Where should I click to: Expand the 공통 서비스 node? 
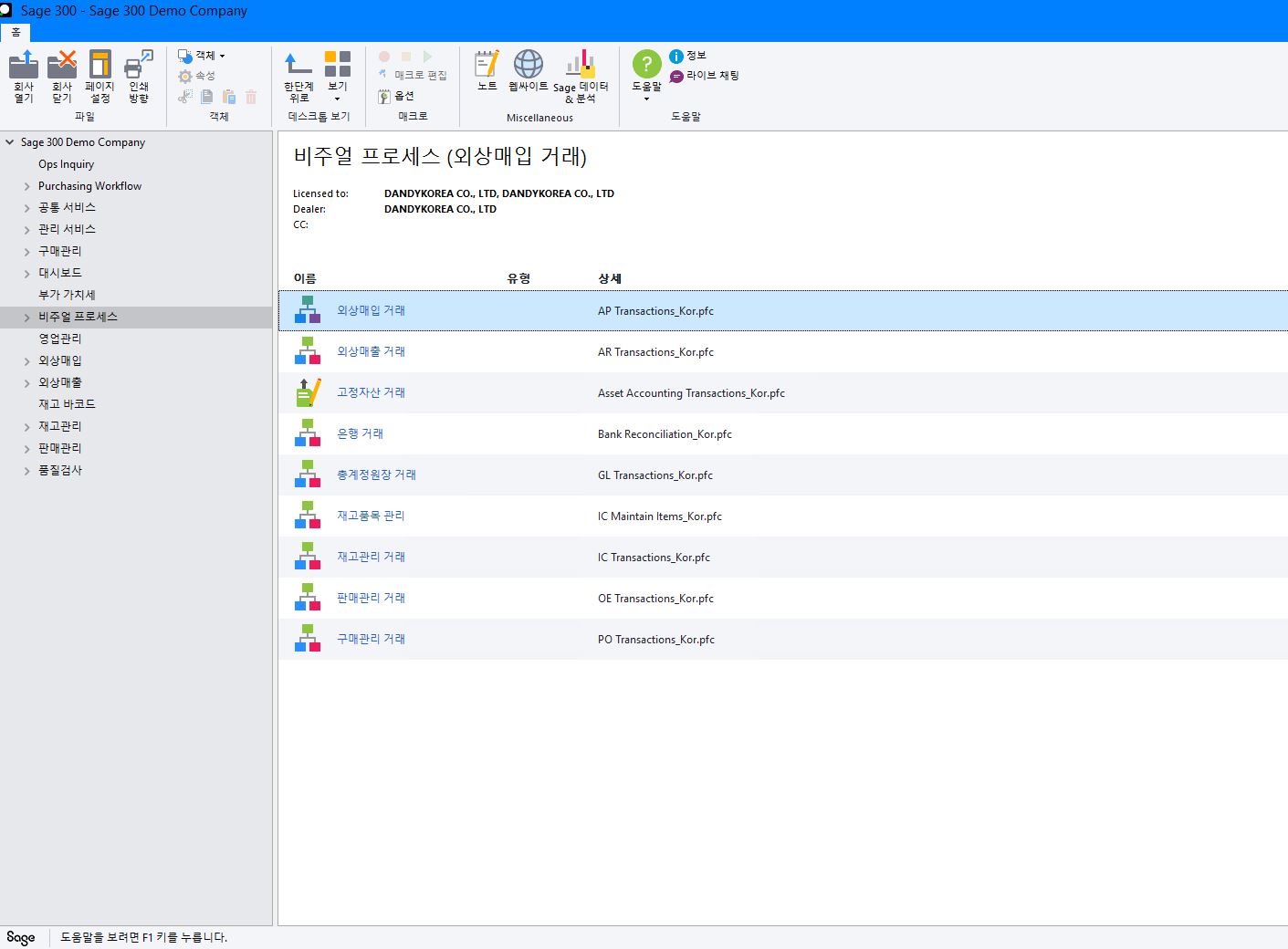[27, 208]
